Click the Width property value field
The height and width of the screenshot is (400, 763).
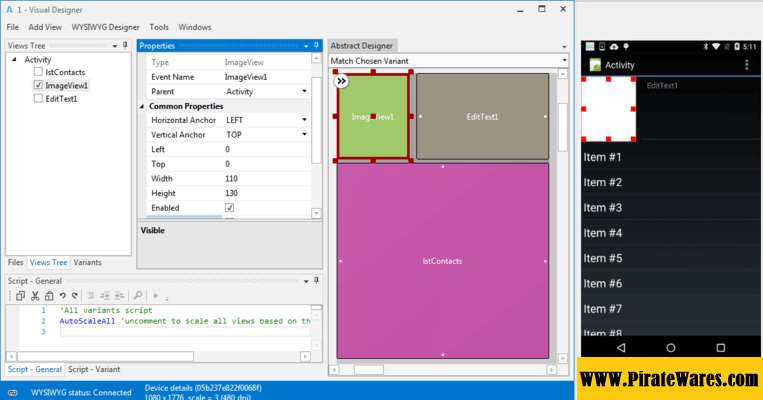pyautogui.click(x=264, y=178)
